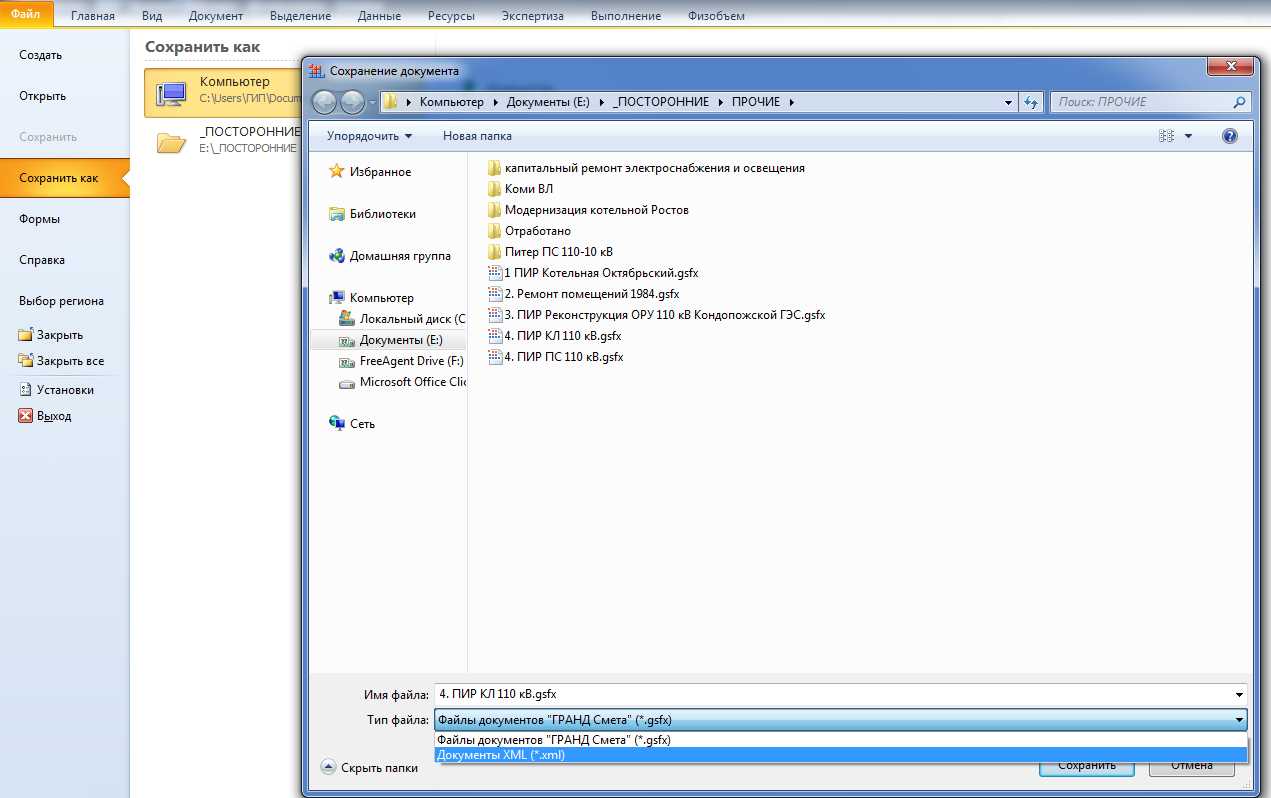Click the refresh folder icon beside address bar

point(1031,102)
